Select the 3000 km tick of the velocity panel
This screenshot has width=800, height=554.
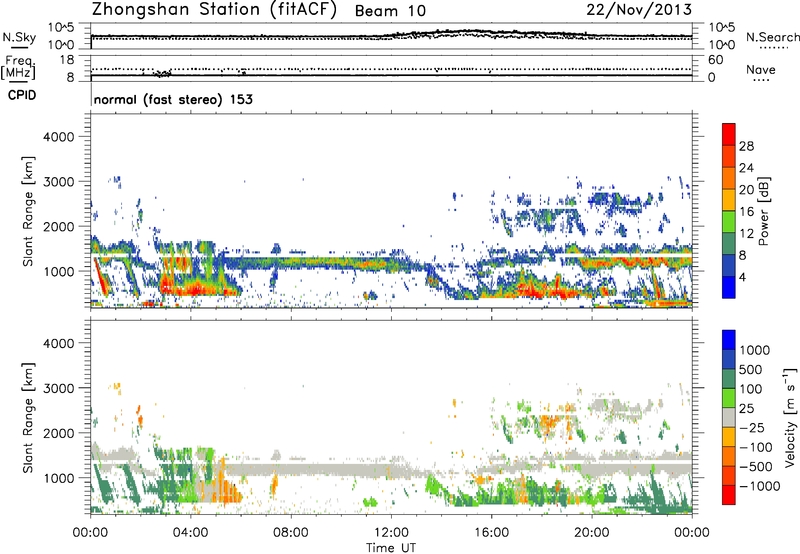coord(58,388)
